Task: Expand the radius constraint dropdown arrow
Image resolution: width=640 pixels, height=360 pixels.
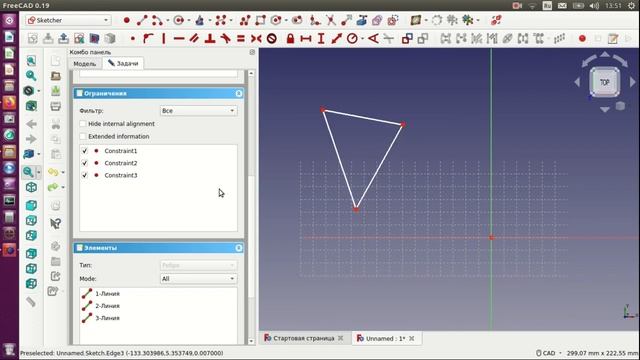Action: point(362,39)
